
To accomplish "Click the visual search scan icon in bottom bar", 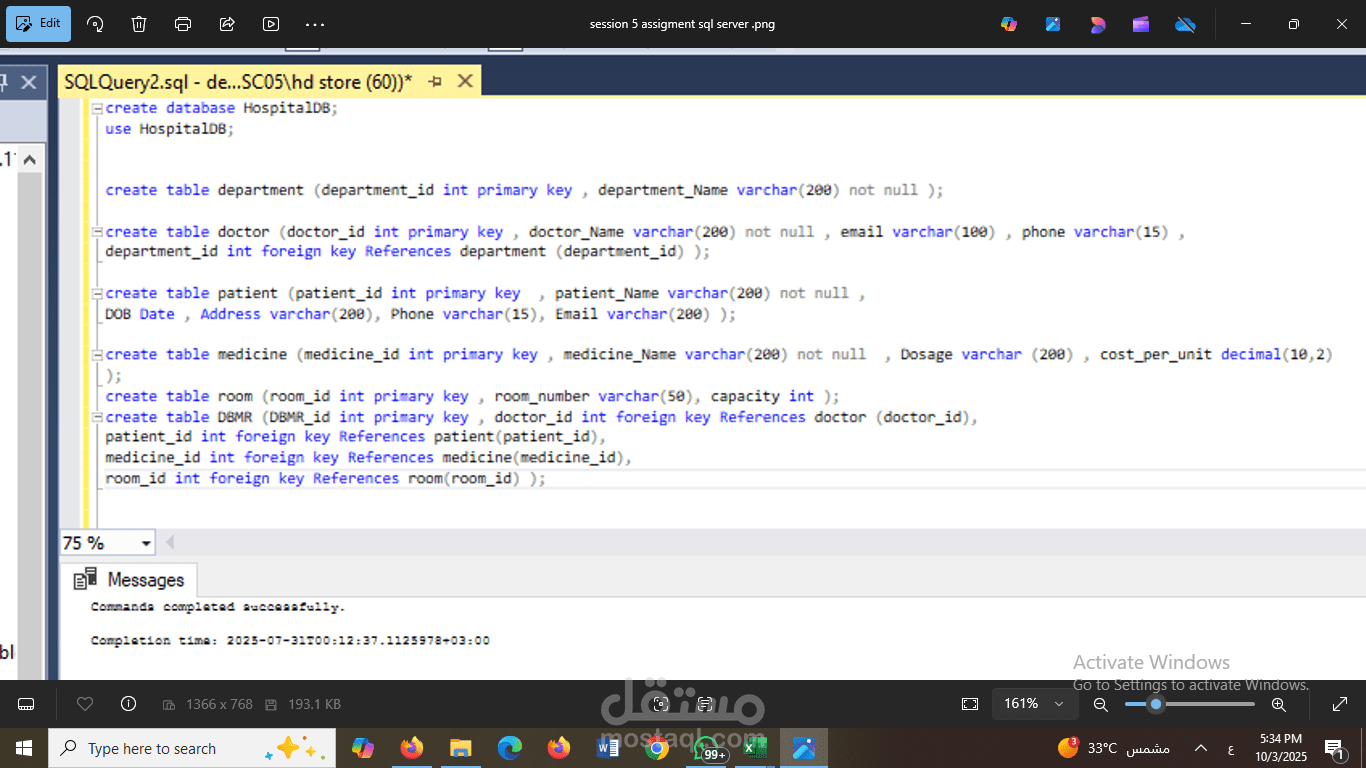I will coord(660,704).
